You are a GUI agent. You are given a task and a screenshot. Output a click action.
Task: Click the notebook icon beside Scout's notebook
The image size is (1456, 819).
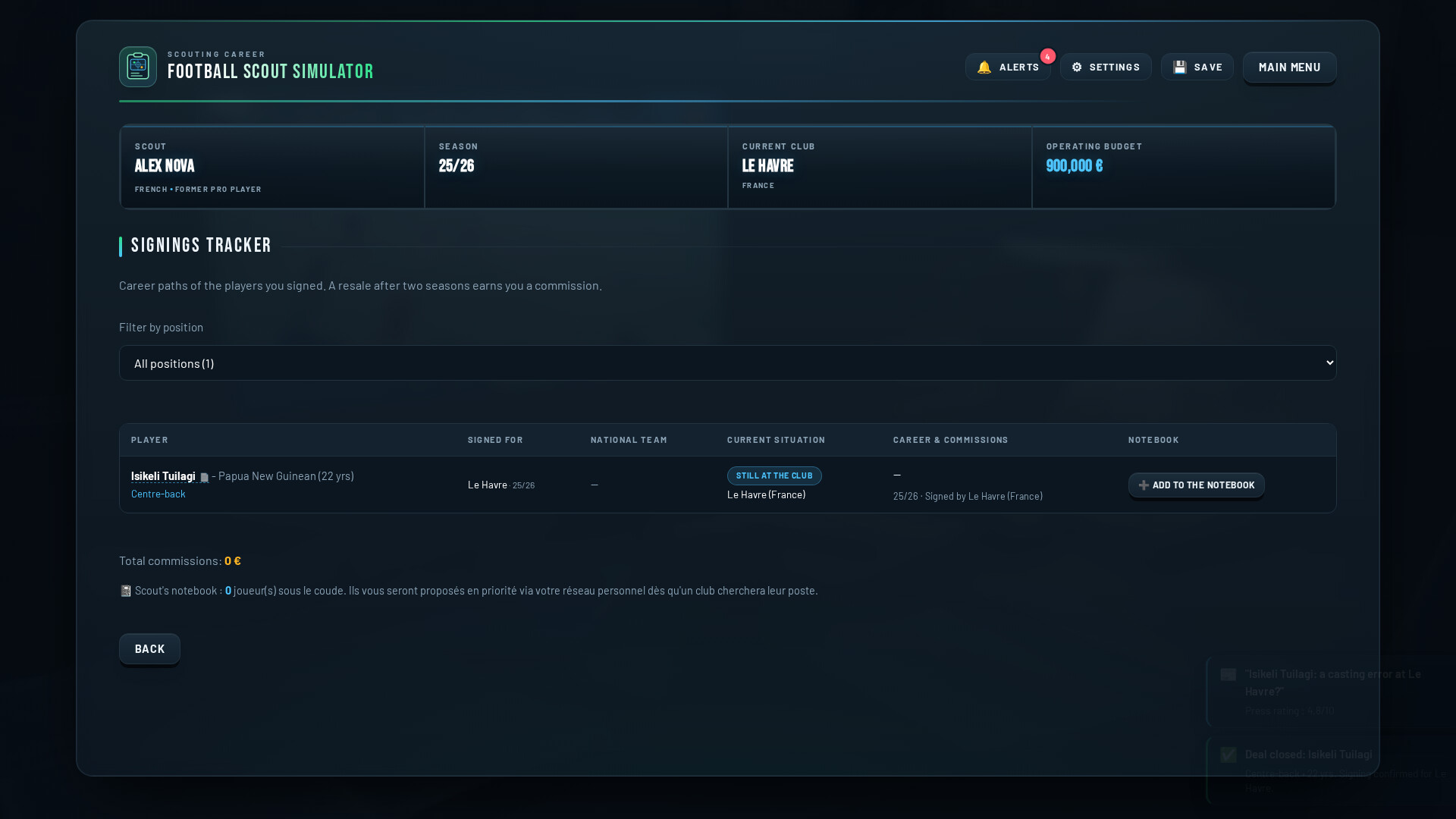pos(126,591)
